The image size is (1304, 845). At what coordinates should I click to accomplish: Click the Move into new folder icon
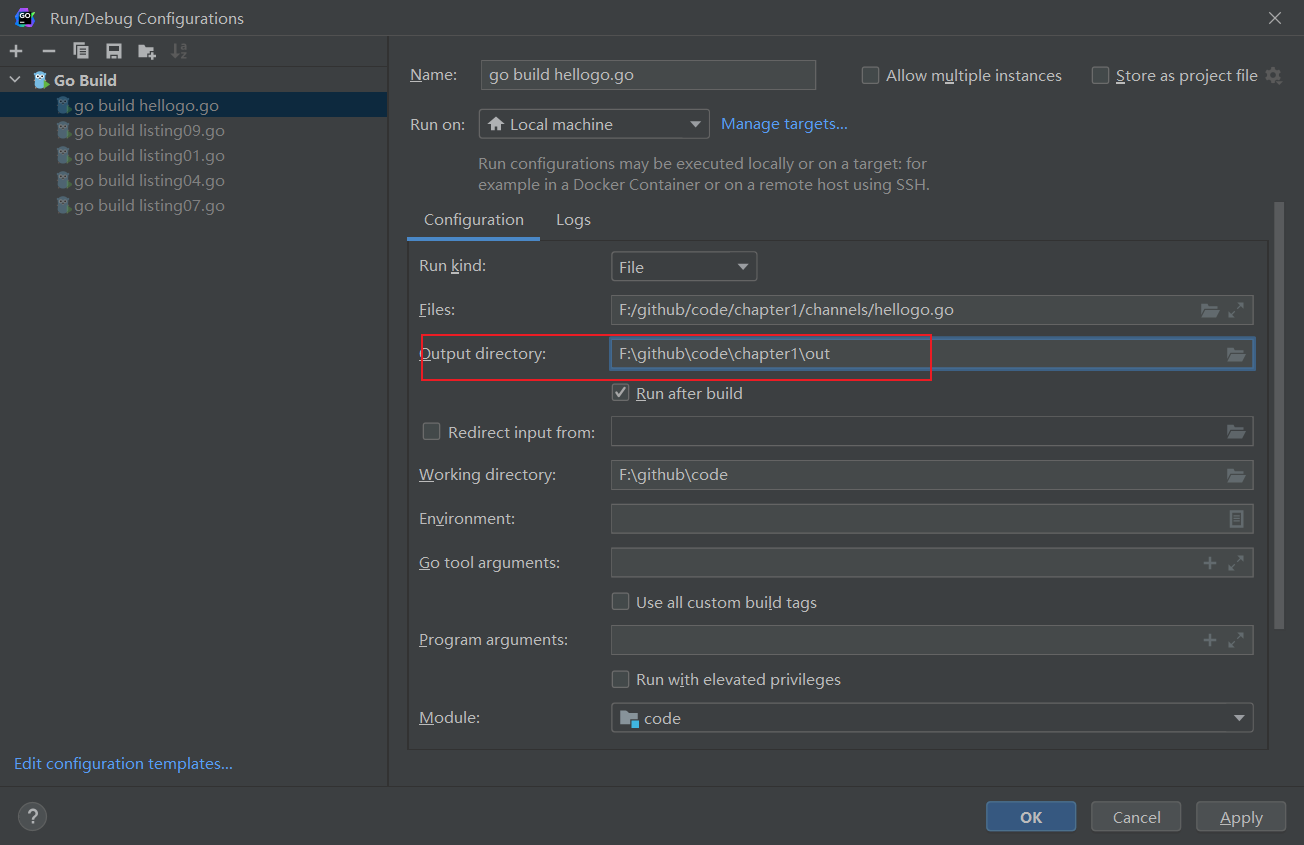(x=147, y=51)
